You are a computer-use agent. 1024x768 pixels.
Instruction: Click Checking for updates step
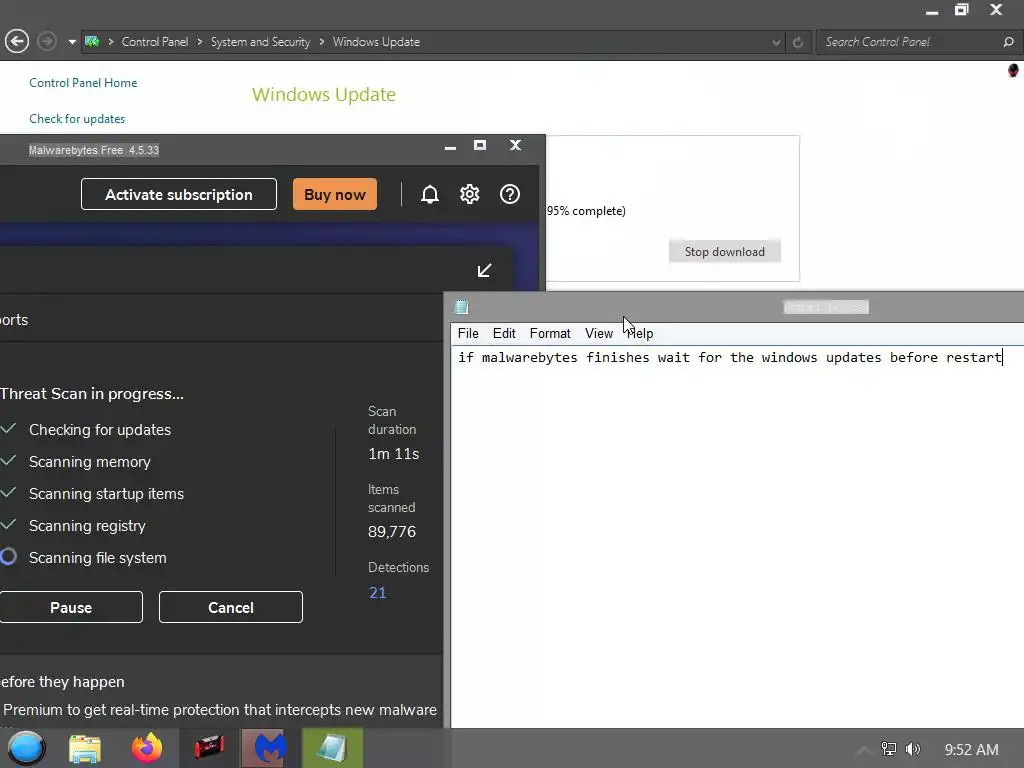click(x=100, y=430)
